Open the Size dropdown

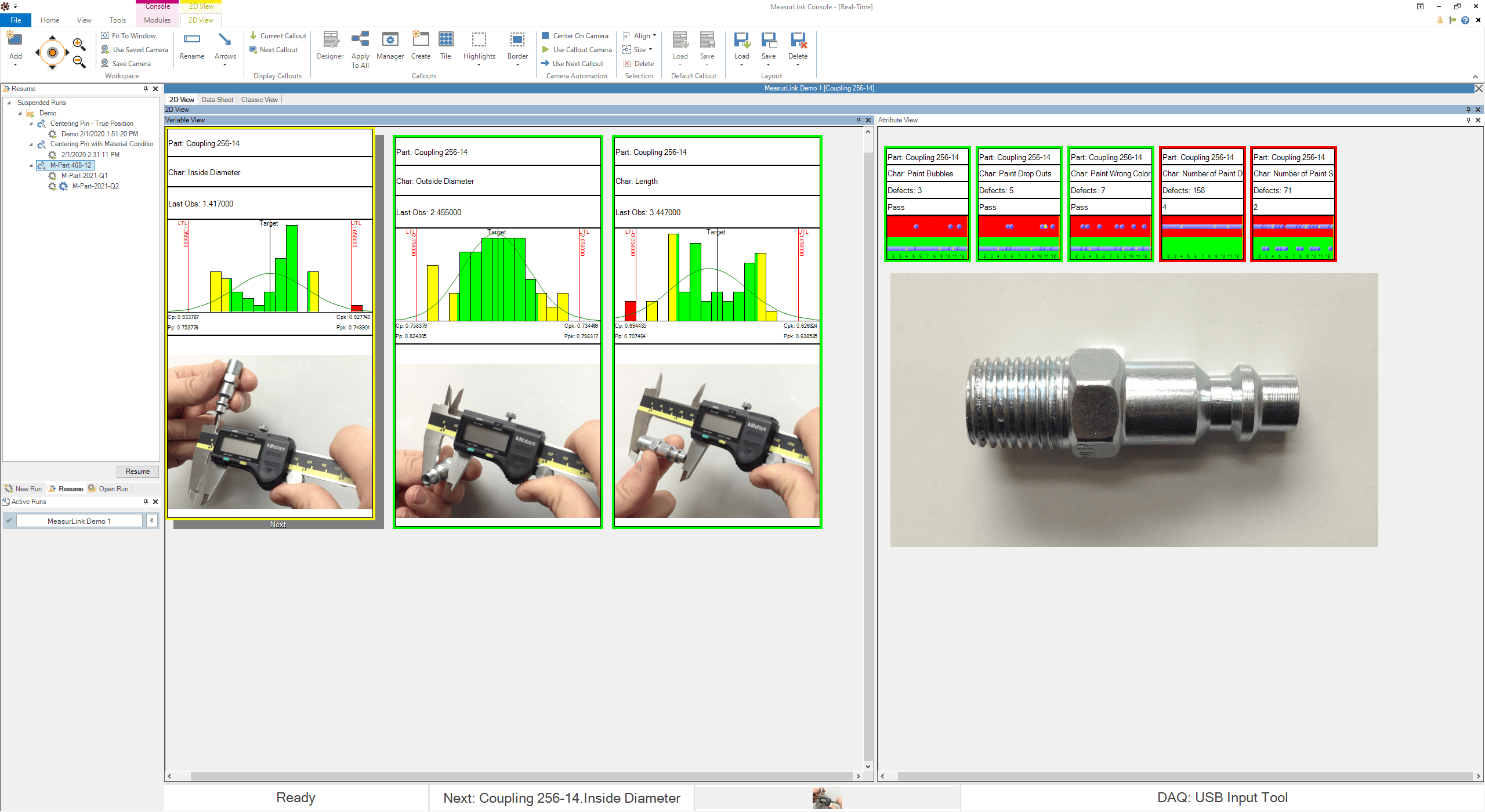[638, 49]
